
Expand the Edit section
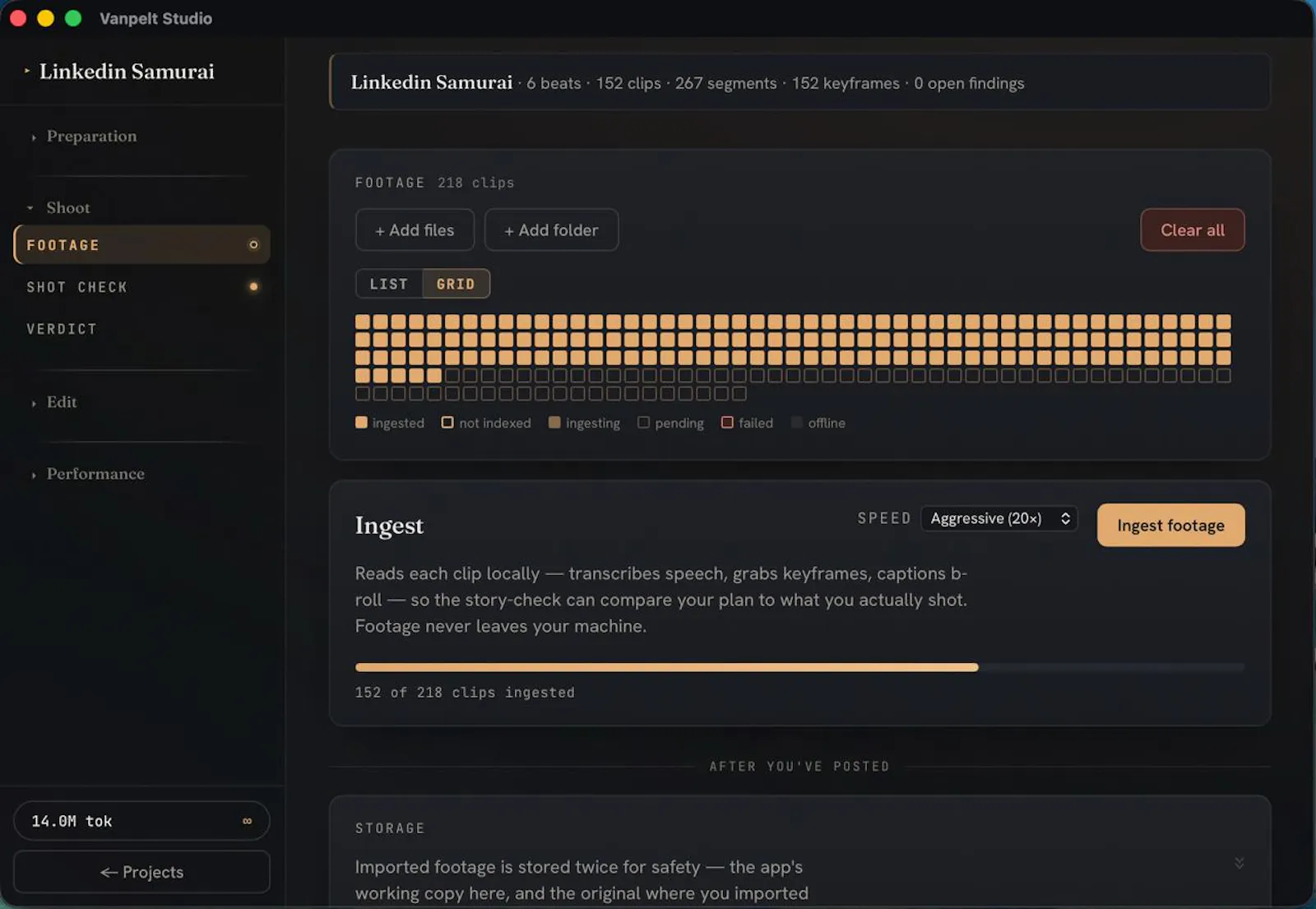point(61,402)
